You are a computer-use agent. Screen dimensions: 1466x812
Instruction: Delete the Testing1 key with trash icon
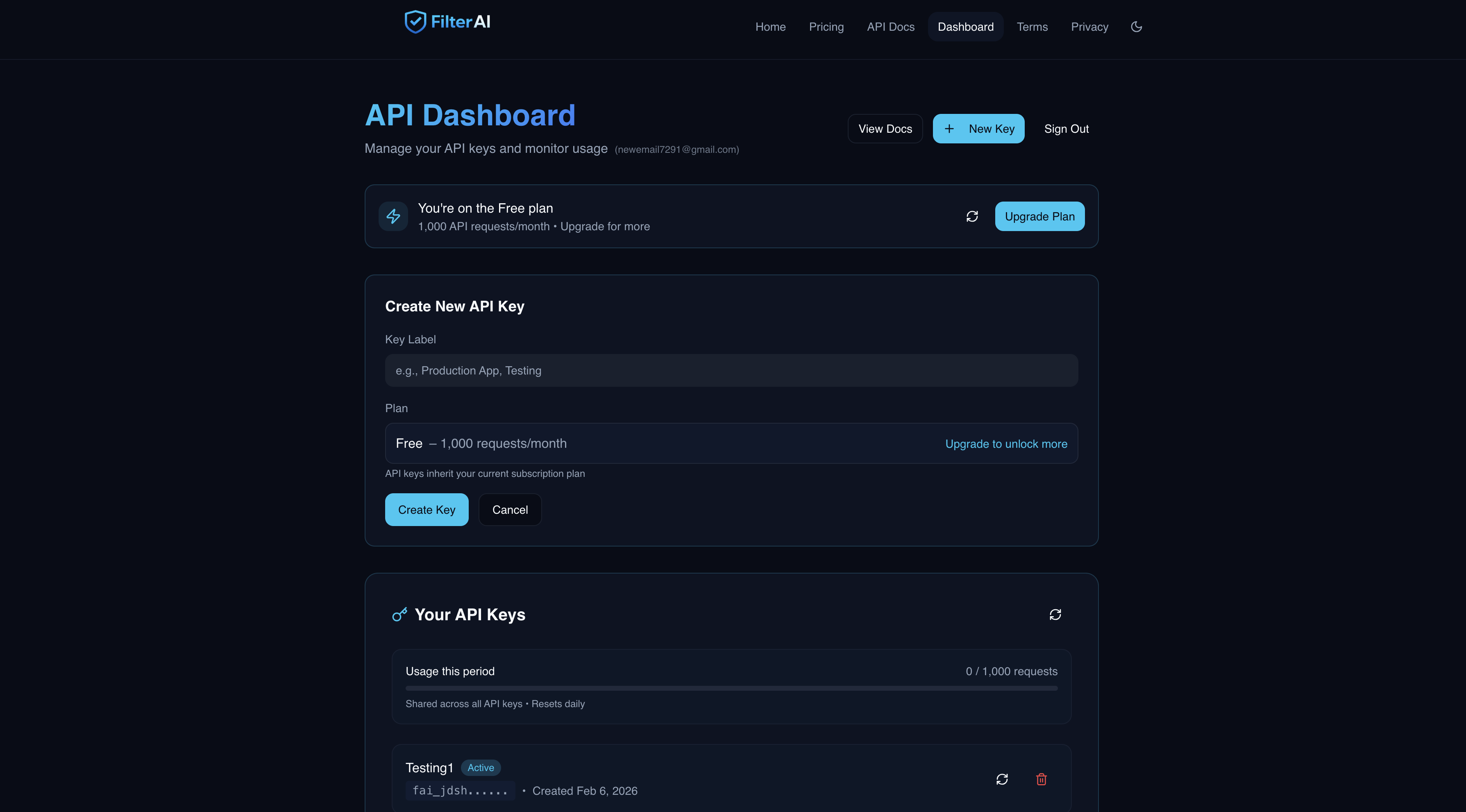point(1042,779)
